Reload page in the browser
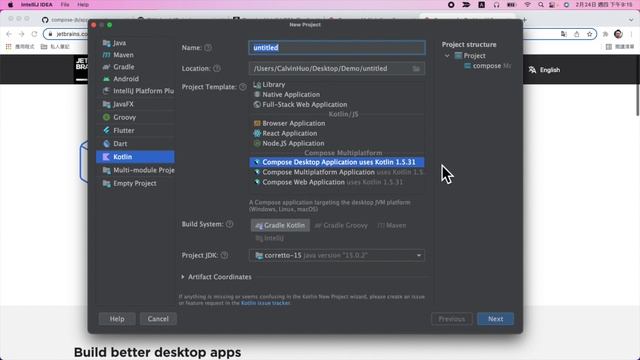The image size is (640, 360). tap(34, 34)
